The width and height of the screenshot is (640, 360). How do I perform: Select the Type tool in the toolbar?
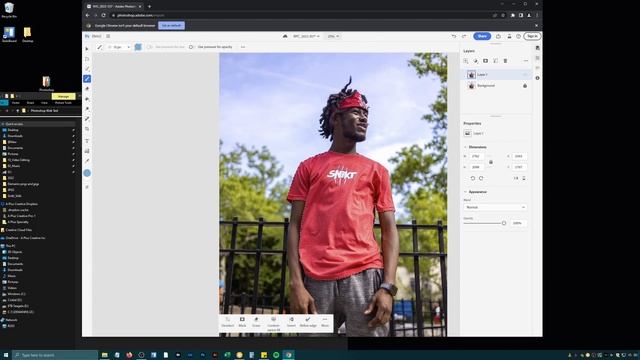87,141
